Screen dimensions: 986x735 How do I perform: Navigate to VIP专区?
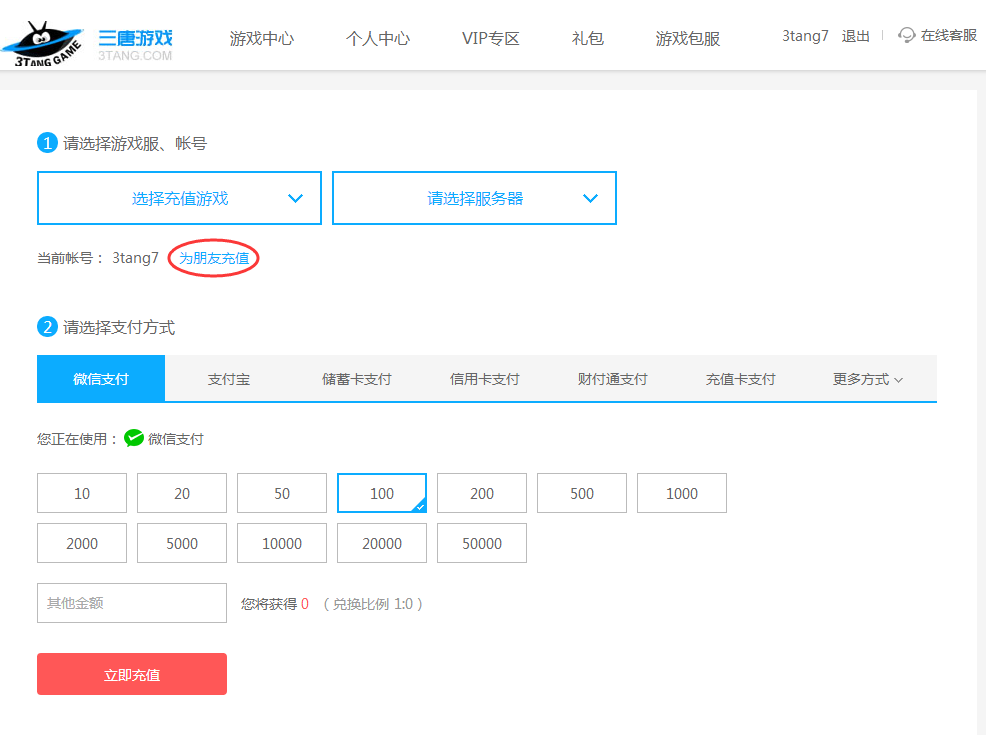click(x=490, y=38)
